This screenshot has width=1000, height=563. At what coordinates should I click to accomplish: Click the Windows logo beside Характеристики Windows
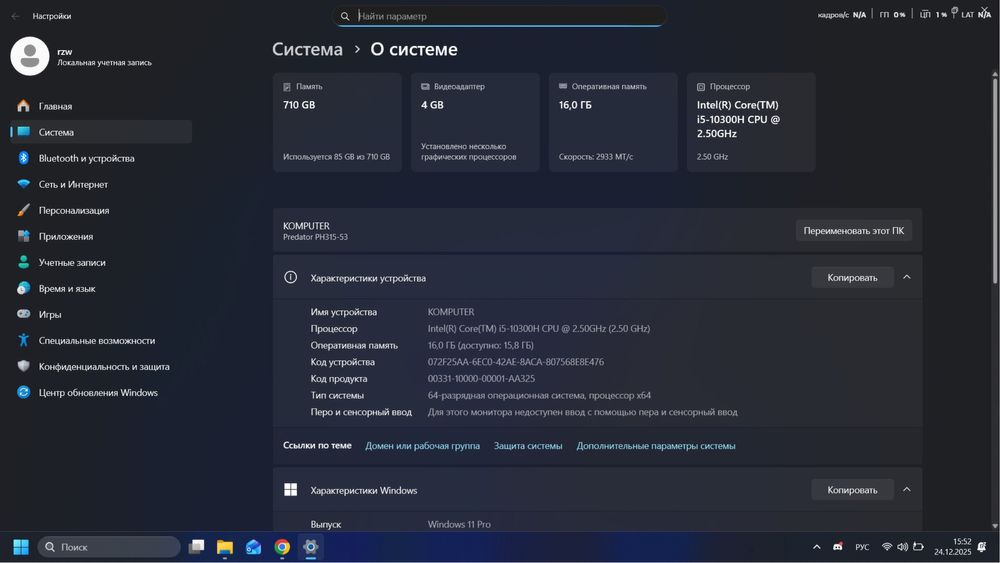(x=290, y=490)
